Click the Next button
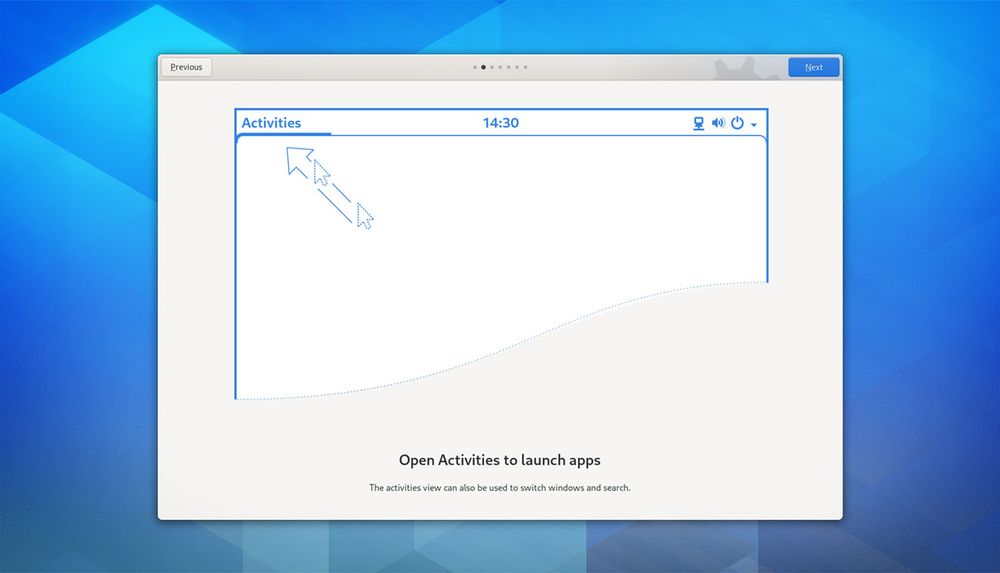 coord(813,67)
